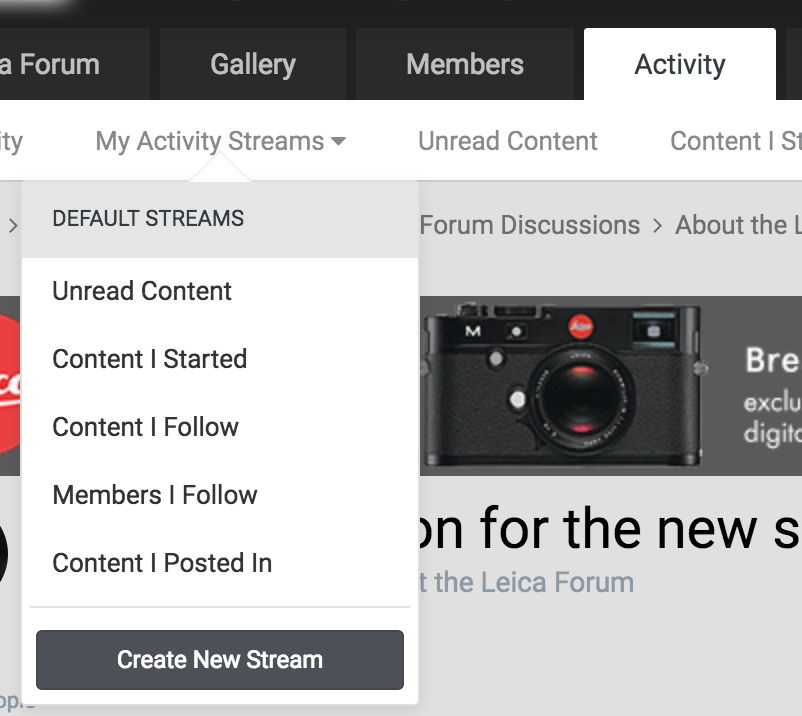Click the dark user avatar beside the topic title
802x716 pixels.
(x=8, y=552)
